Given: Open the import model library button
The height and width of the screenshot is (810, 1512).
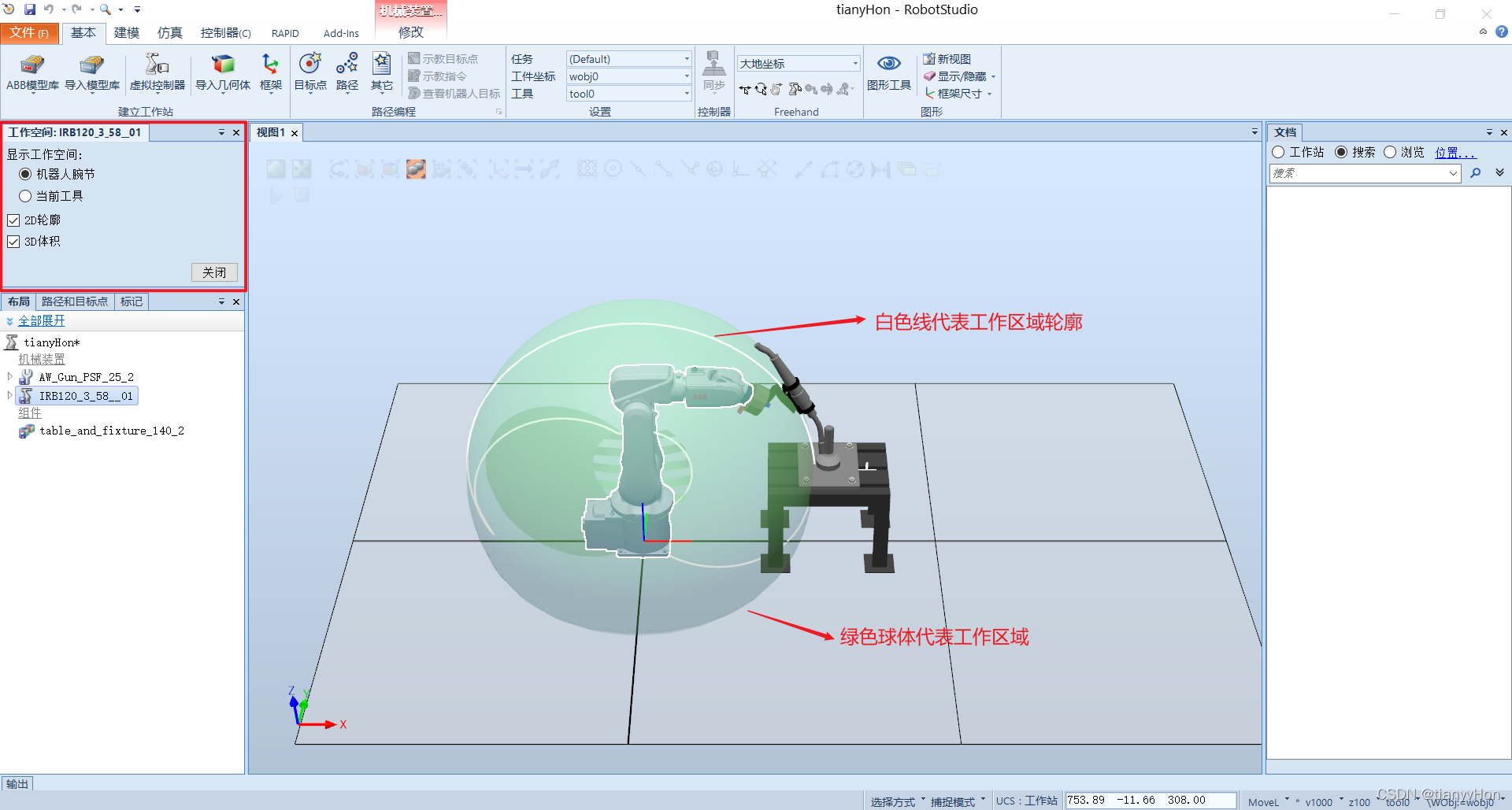Looking at the screenshot, I should click(x=92, y=72).
